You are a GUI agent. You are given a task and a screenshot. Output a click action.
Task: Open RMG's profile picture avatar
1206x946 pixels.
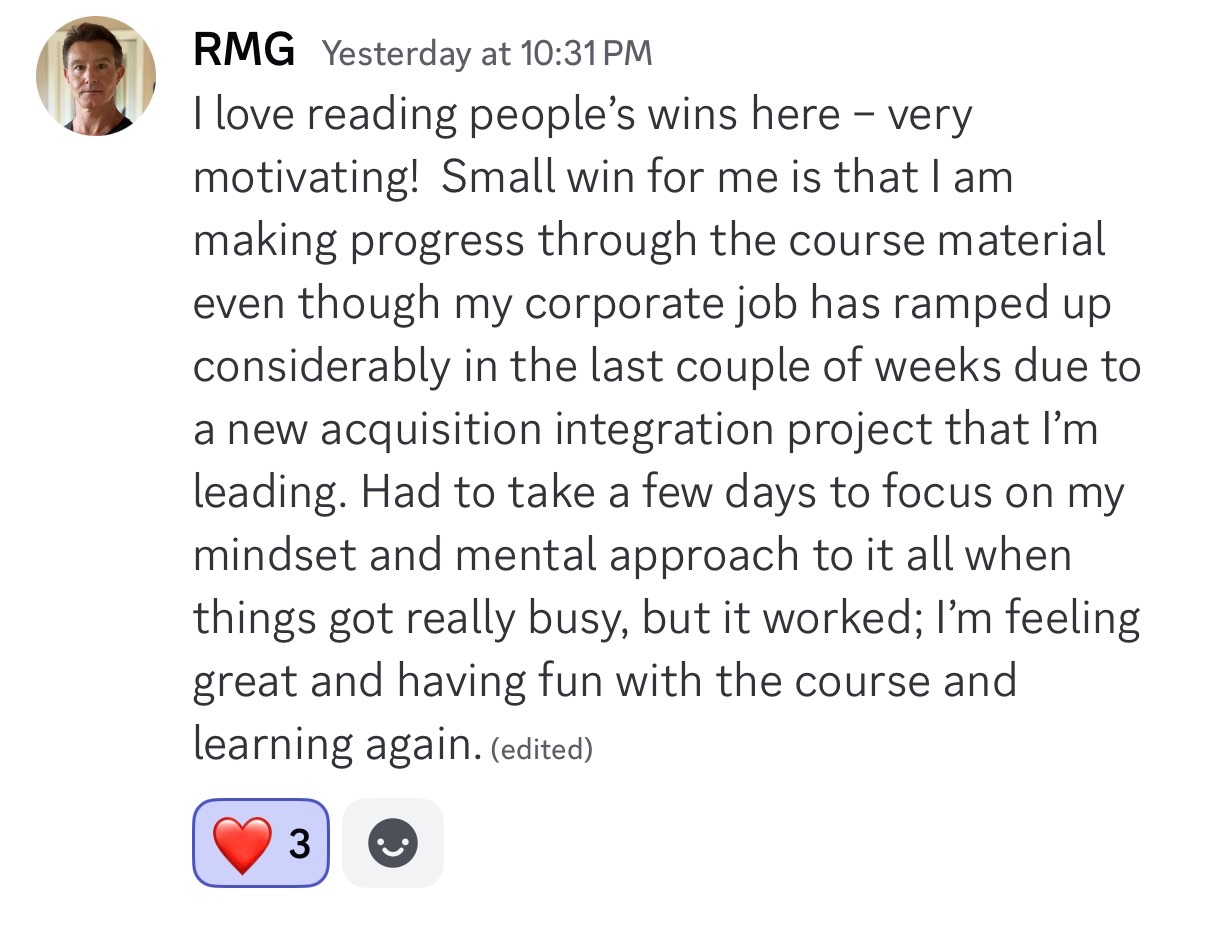click(96, 76)
